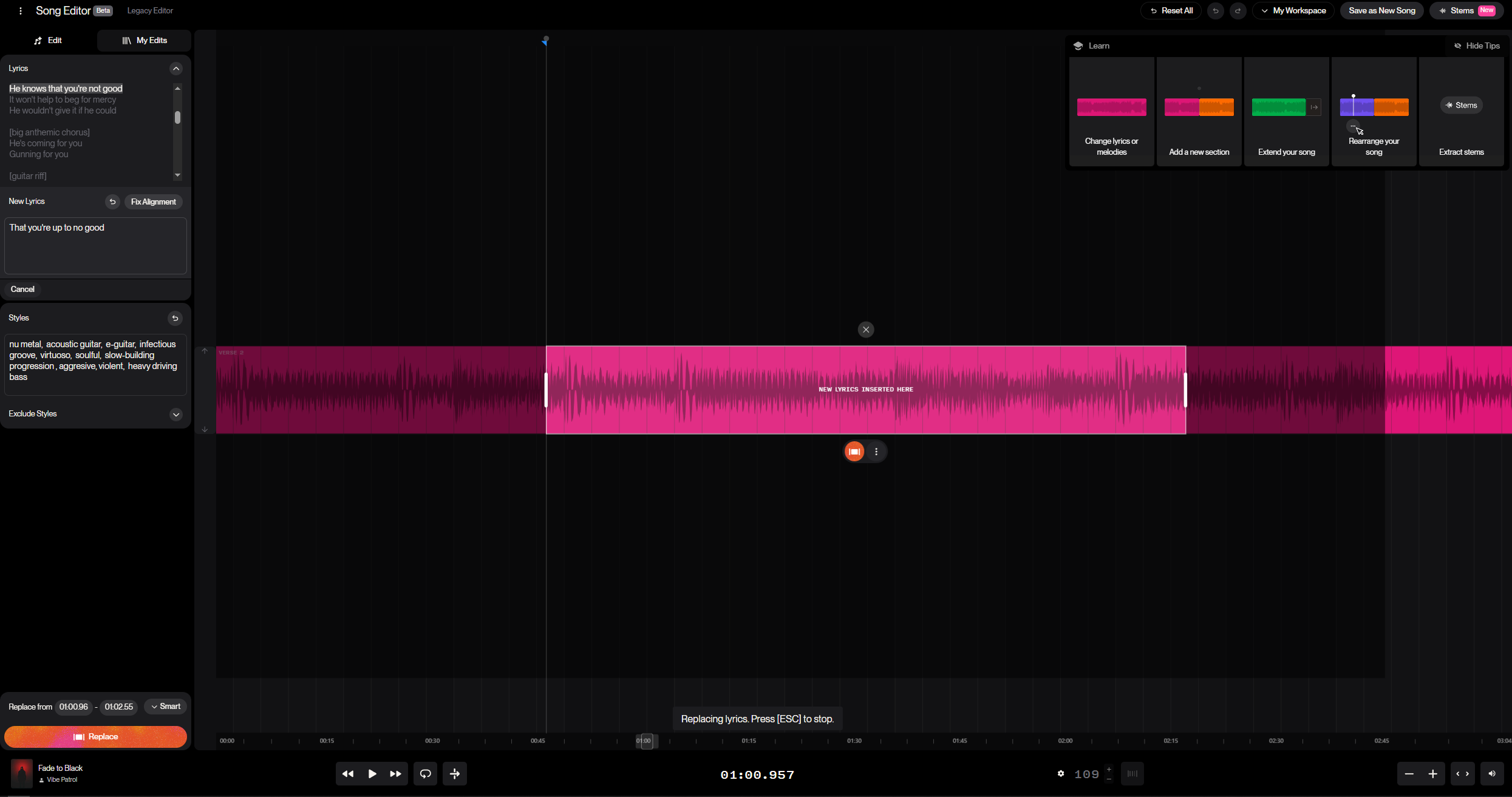
Task: Click the replace end time 01:02.55
Action: [x=118, y=707]
